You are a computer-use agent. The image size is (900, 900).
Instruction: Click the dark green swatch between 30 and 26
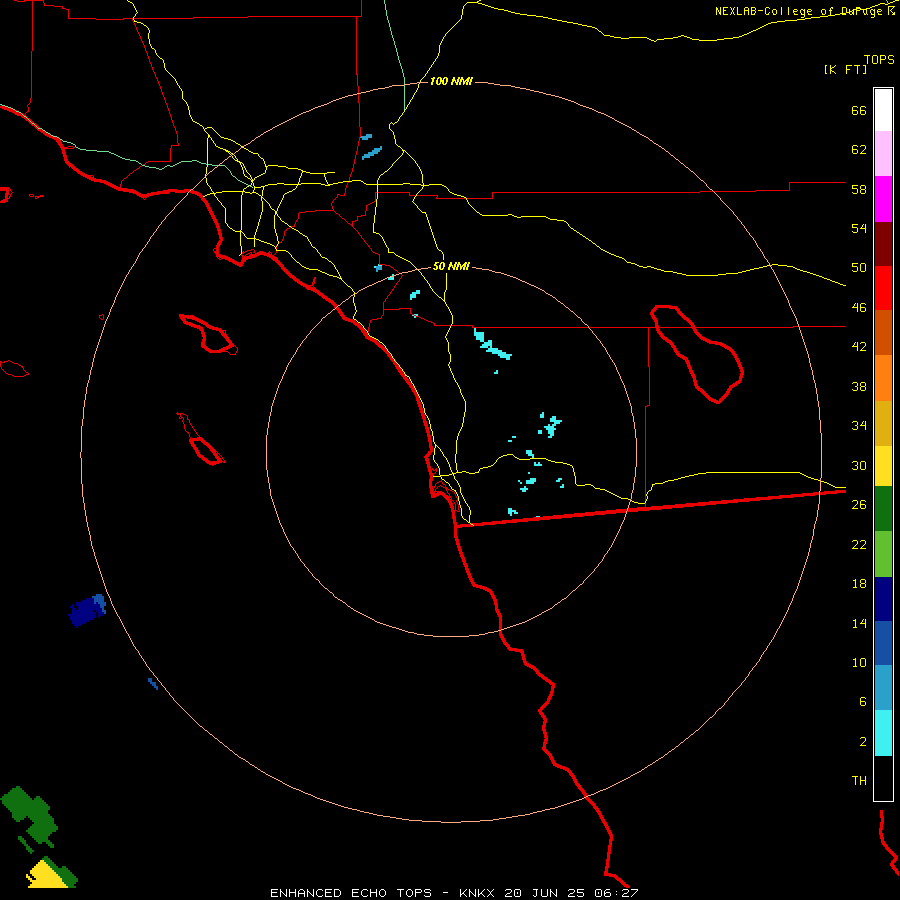click(x=883, y=509)
